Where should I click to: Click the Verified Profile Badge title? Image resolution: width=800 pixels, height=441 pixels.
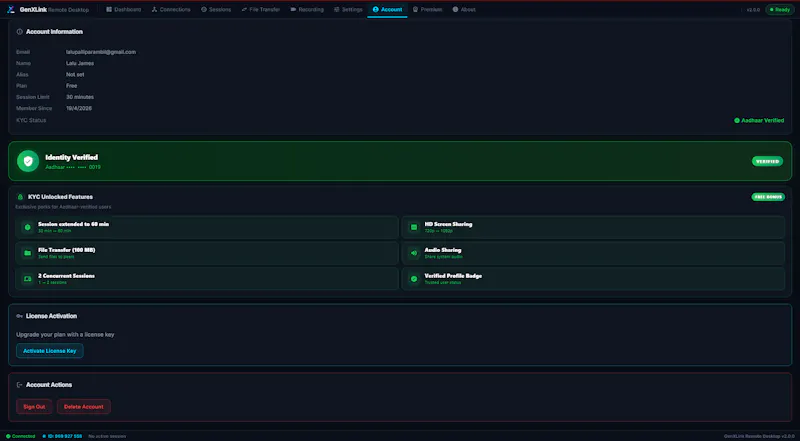tap(453, 276)
